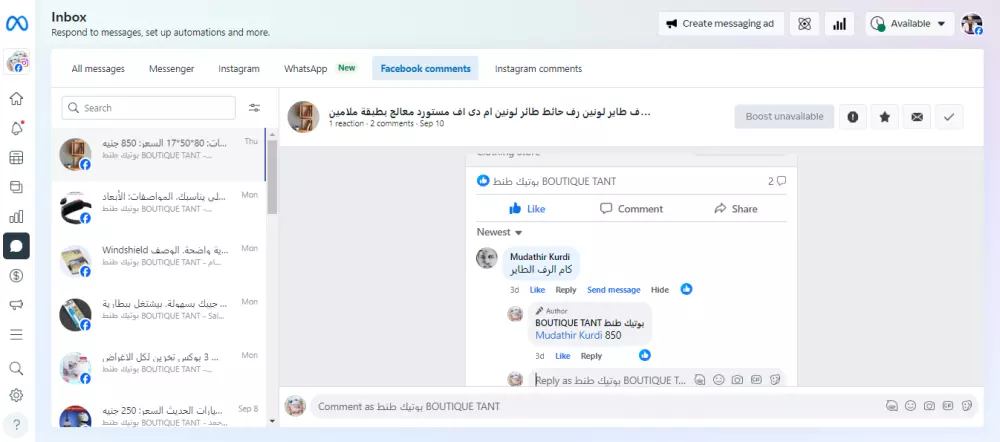
Task: Open the Monetization dollar icon
Action: (x=17, y=276)
